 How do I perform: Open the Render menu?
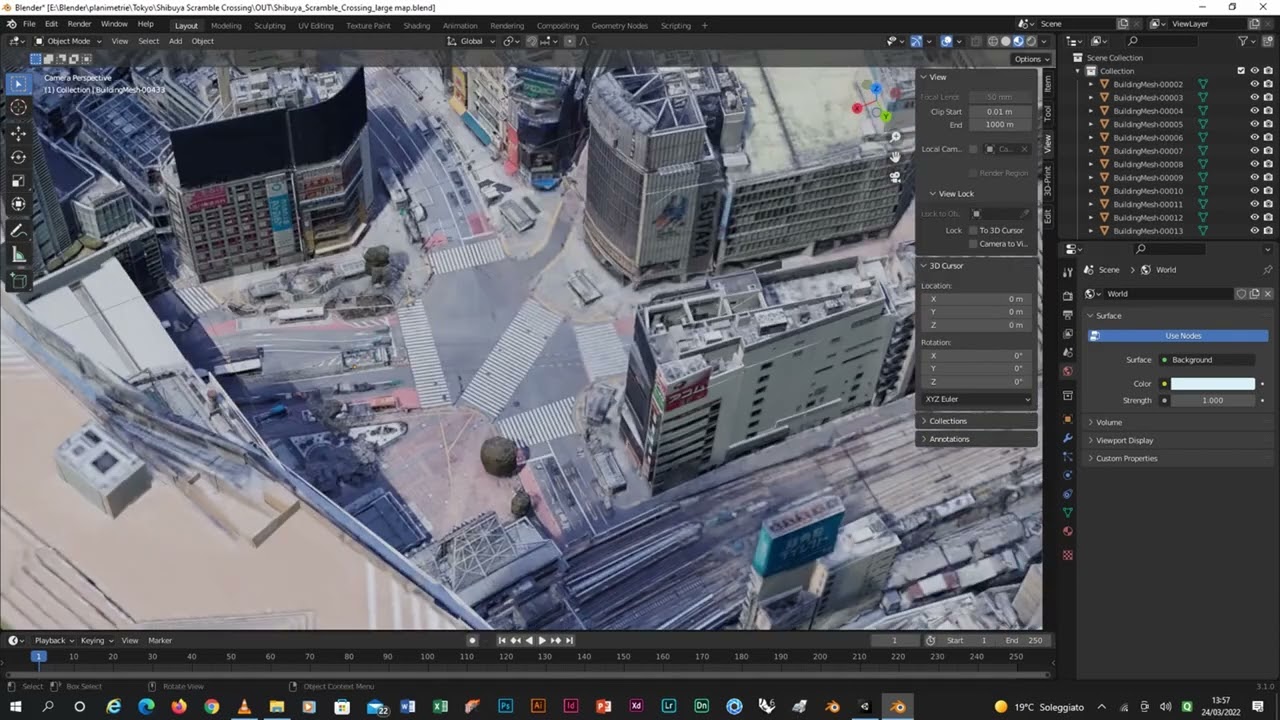(x=79, y=24)
